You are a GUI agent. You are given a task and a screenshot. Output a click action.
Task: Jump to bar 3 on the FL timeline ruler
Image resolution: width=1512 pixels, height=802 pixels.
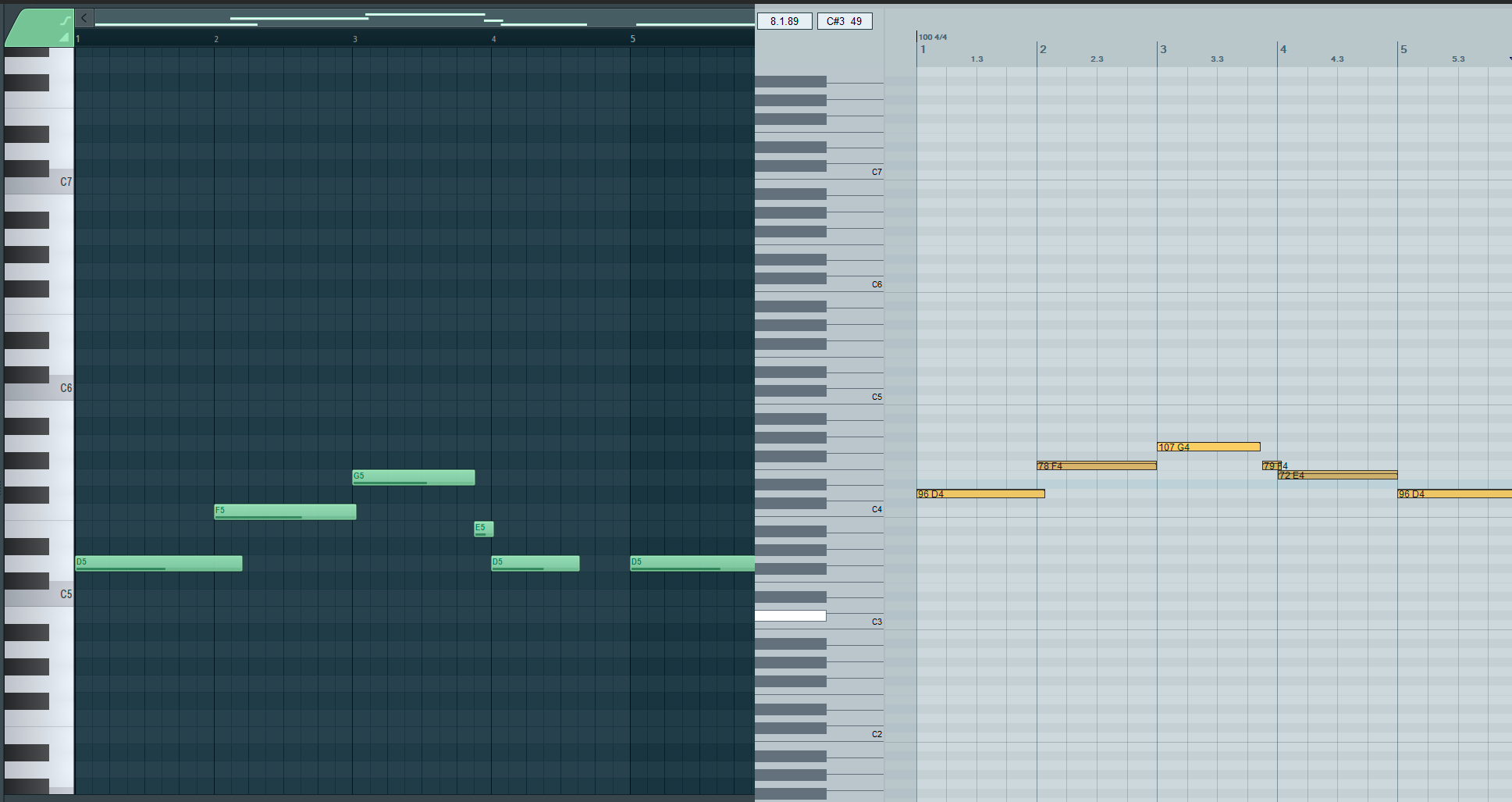click(x=355, y=39)
